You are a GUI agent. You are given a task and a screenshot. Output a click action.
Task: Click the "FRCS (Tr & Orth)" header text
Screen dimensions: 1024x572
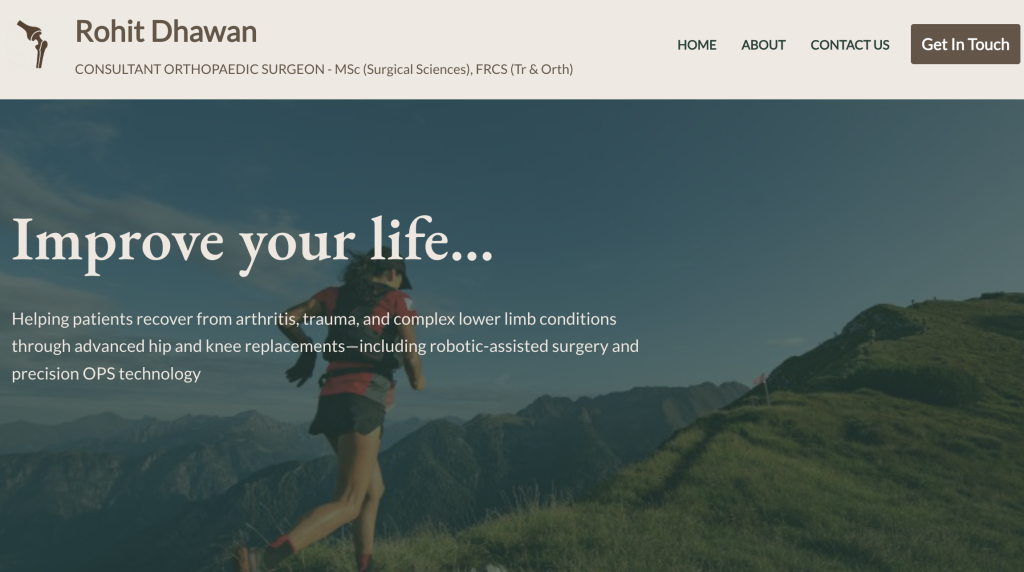(x=524, y=69)
